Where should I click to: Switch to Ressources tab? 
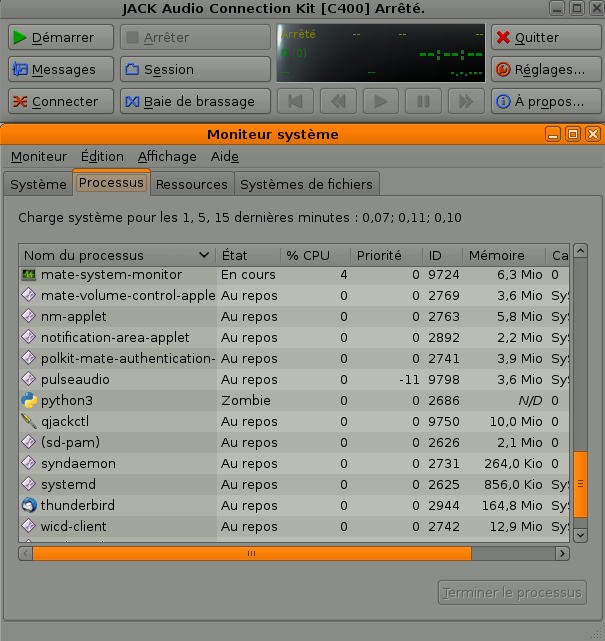[x=192, y=184]
